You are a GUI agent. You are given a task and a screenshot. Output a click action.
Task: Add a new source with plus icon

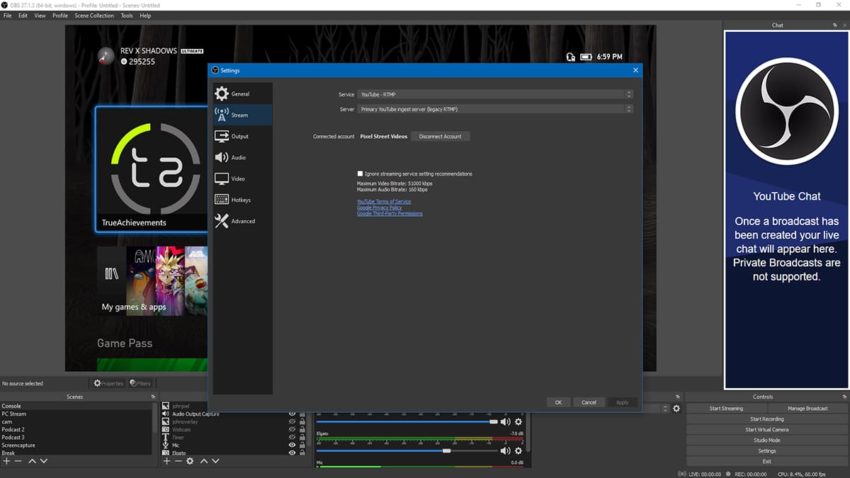point(167,461)
